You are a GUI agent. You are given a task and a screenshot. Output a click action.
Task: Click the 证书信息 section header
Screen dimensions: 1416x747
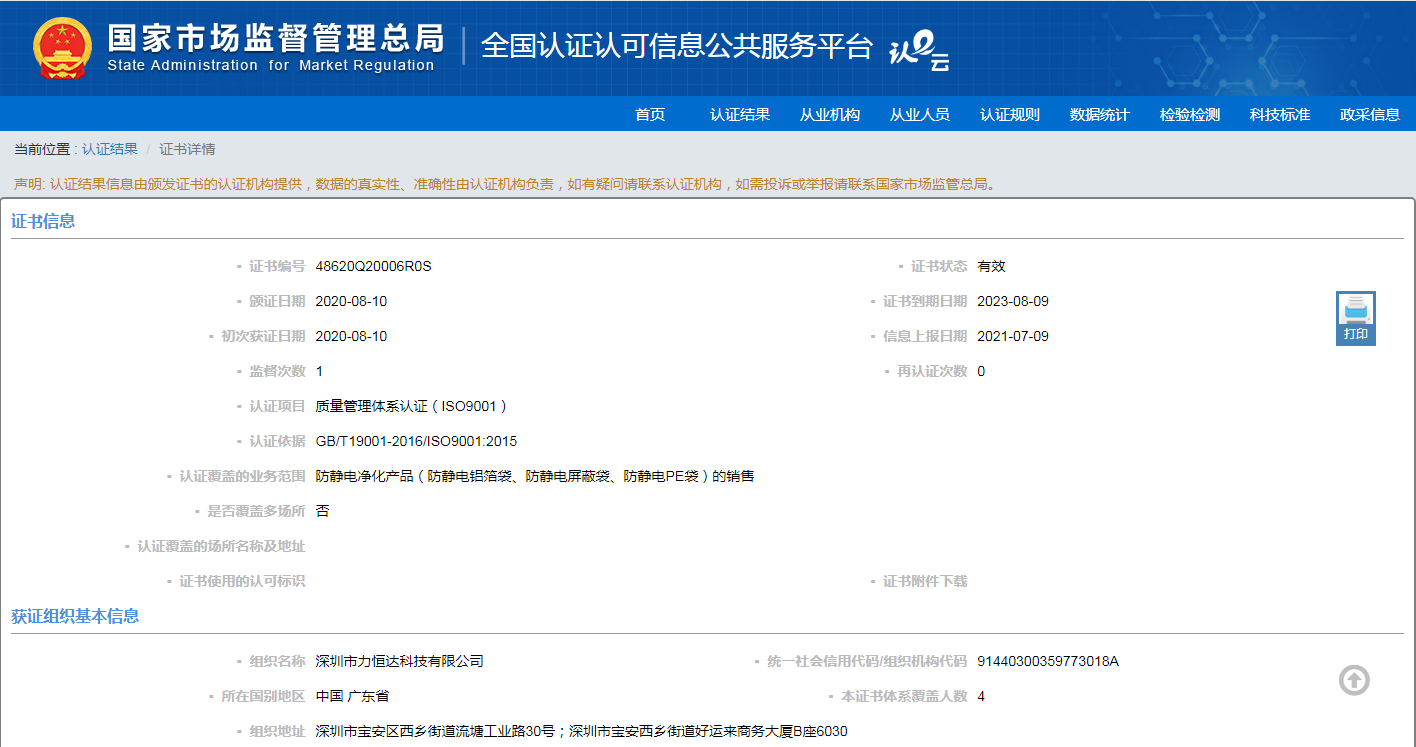43,221
